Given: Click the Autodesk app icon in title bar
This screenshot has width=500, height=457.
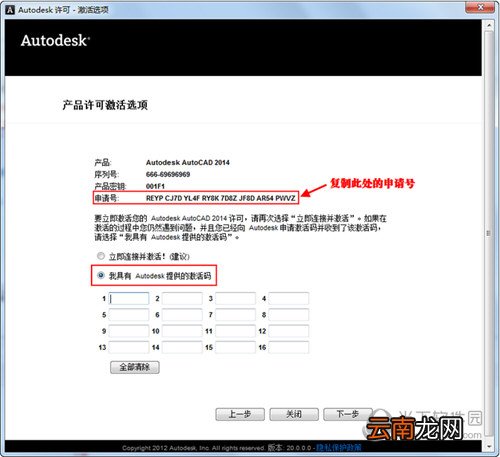Looking at the screenshot, I should 10,10.
